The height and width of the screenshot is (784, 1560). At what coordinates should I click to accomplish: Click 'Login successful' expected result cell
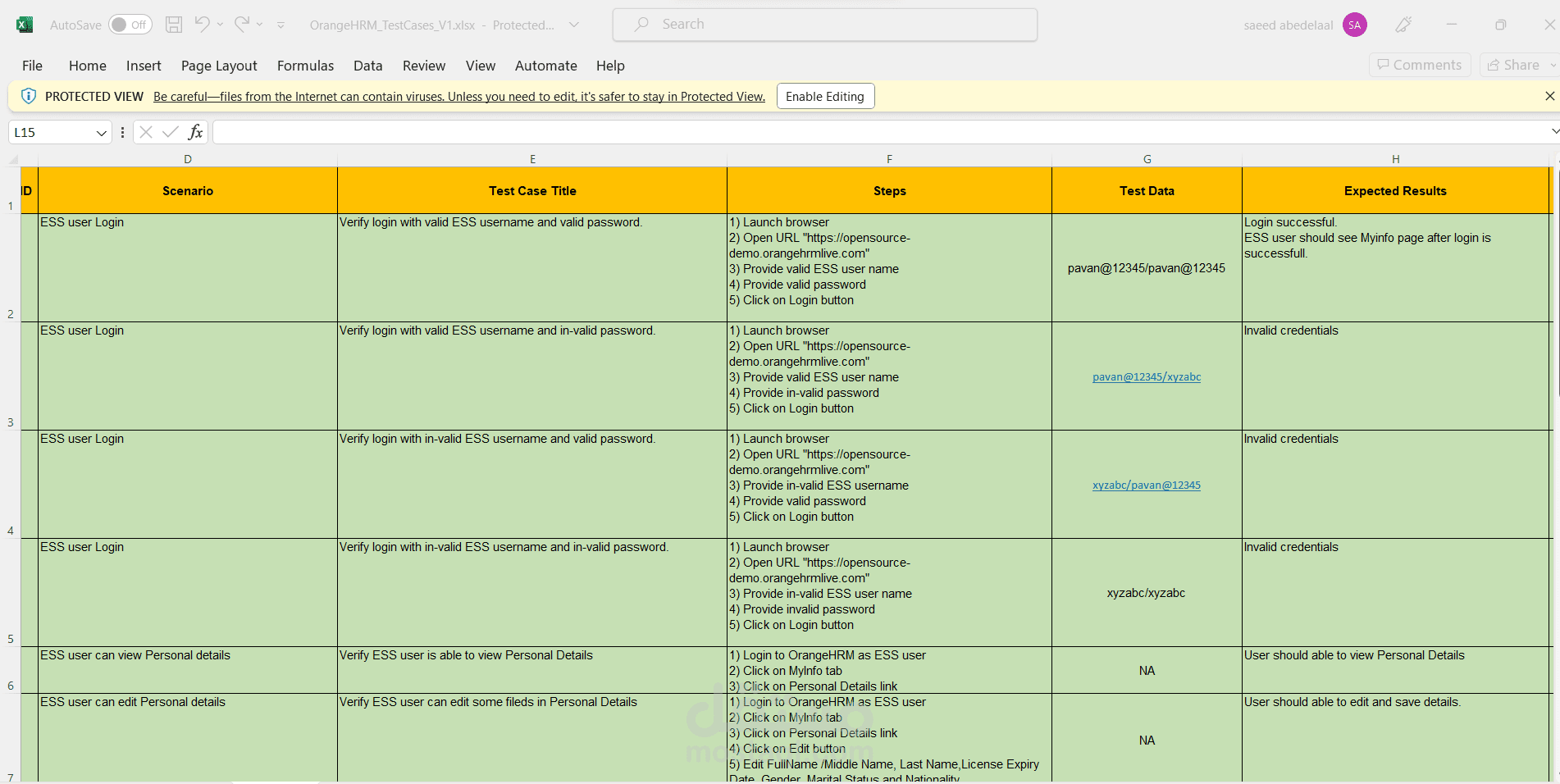[1395, 268]
